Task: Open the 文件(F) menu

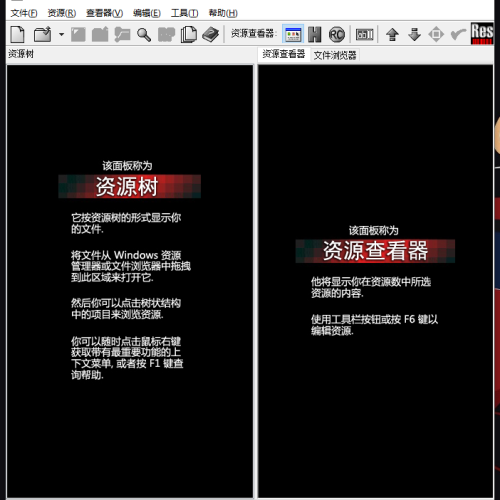Action: tap(24, 13)
